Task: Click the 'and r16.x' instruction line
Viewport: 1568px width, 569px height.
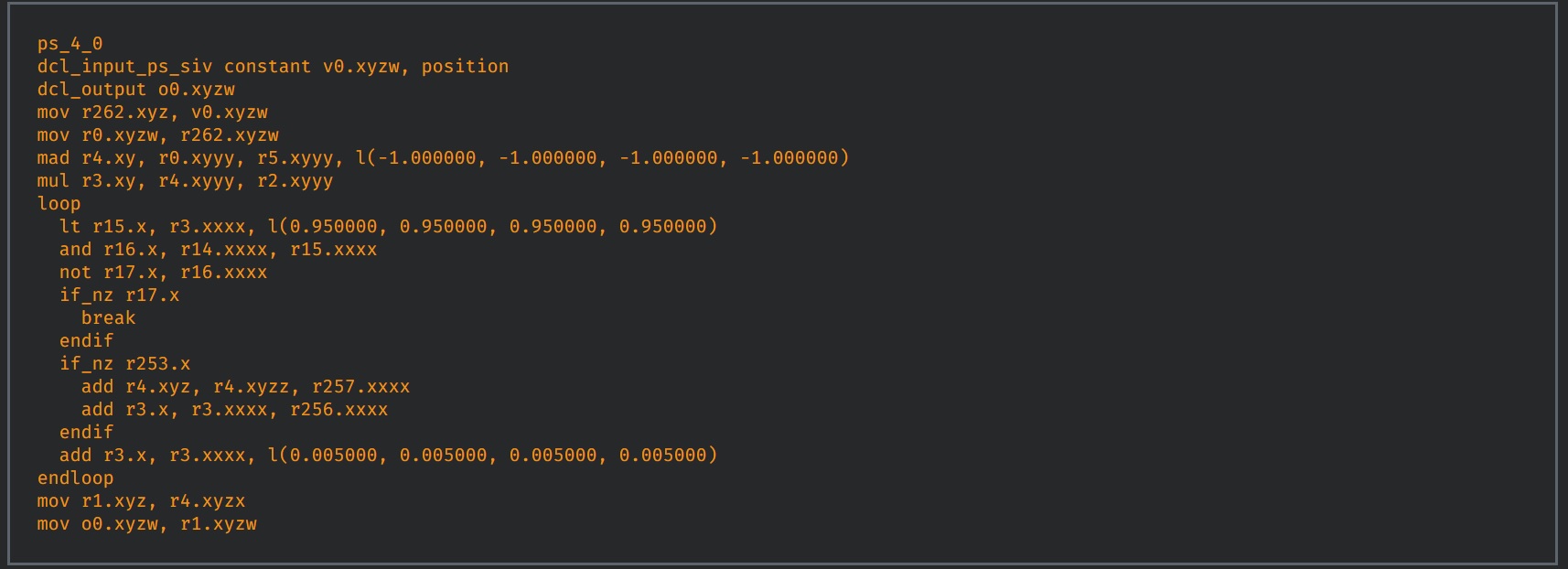Action: click(218, 250)
